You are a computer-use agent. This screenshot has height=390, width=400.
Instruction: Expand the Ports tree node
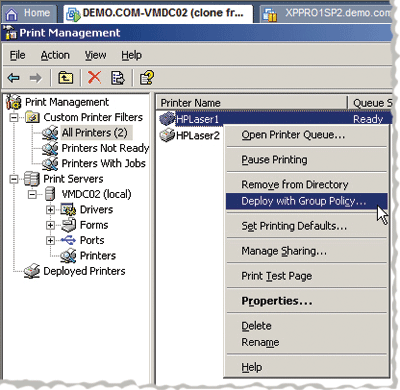[x=50, y=240]
